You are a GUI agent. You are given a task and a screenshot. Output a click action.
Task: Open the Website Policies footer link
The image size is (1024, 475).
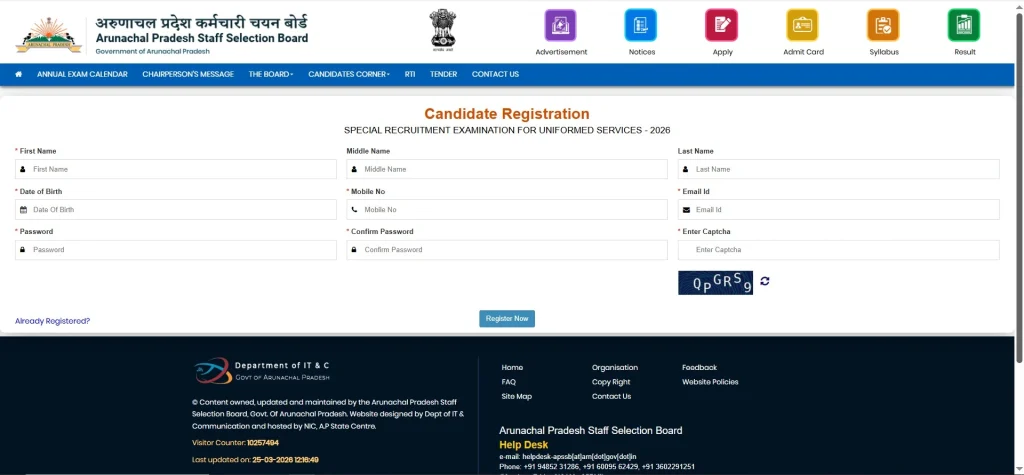[x=710, y=382]
